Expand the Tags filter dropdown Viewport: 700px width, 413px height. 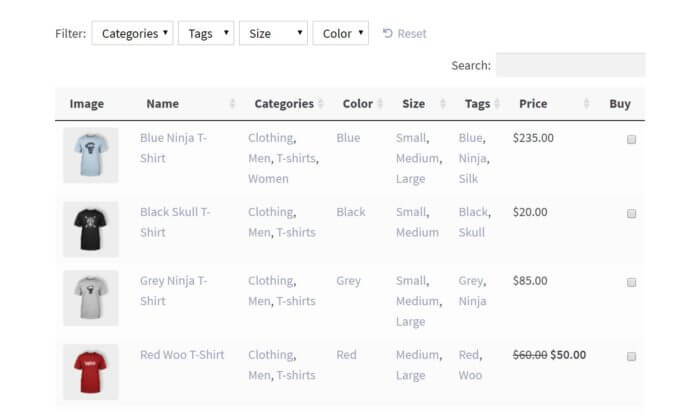click(206, 33)
